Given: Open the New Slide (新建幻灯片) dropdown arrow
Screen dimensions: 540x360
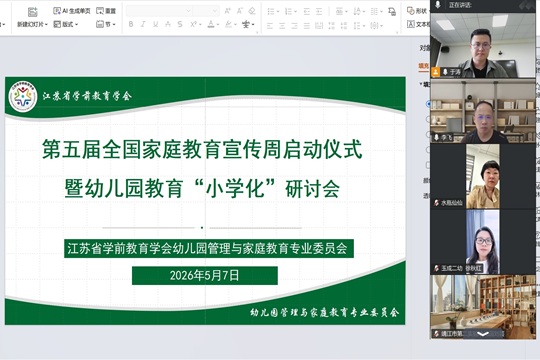Looking at the screenshot, I should click(x=46, y=24).
